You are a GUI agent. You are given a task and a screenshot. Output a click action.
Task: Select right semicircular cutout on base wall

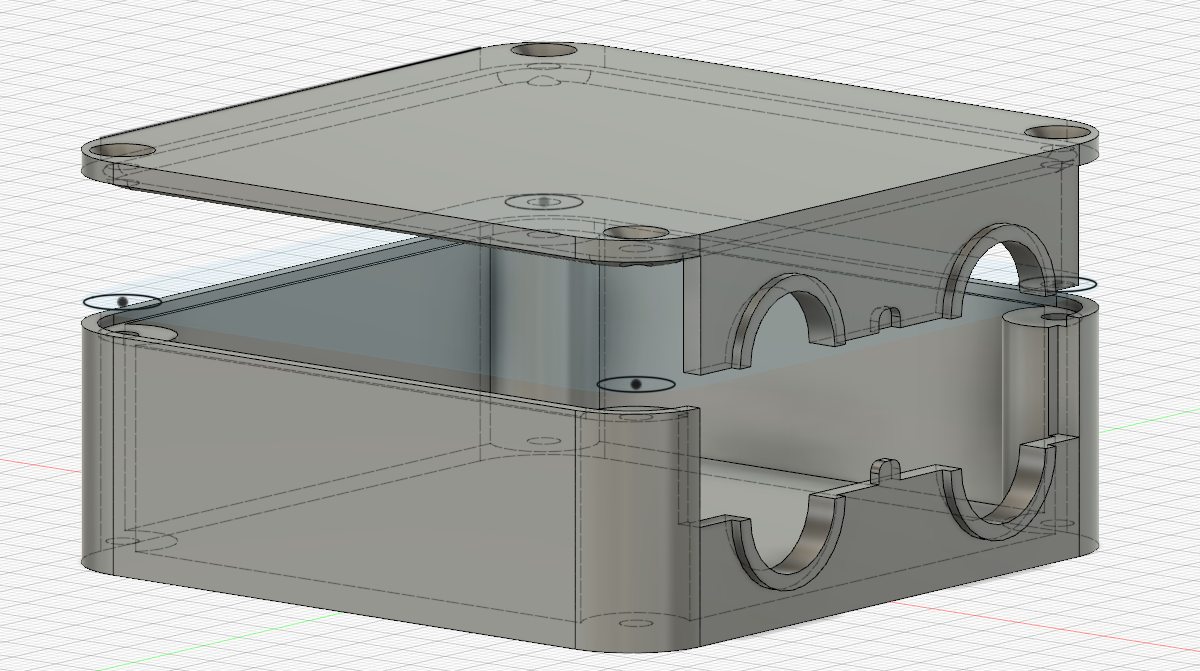(x=998, y=493)
